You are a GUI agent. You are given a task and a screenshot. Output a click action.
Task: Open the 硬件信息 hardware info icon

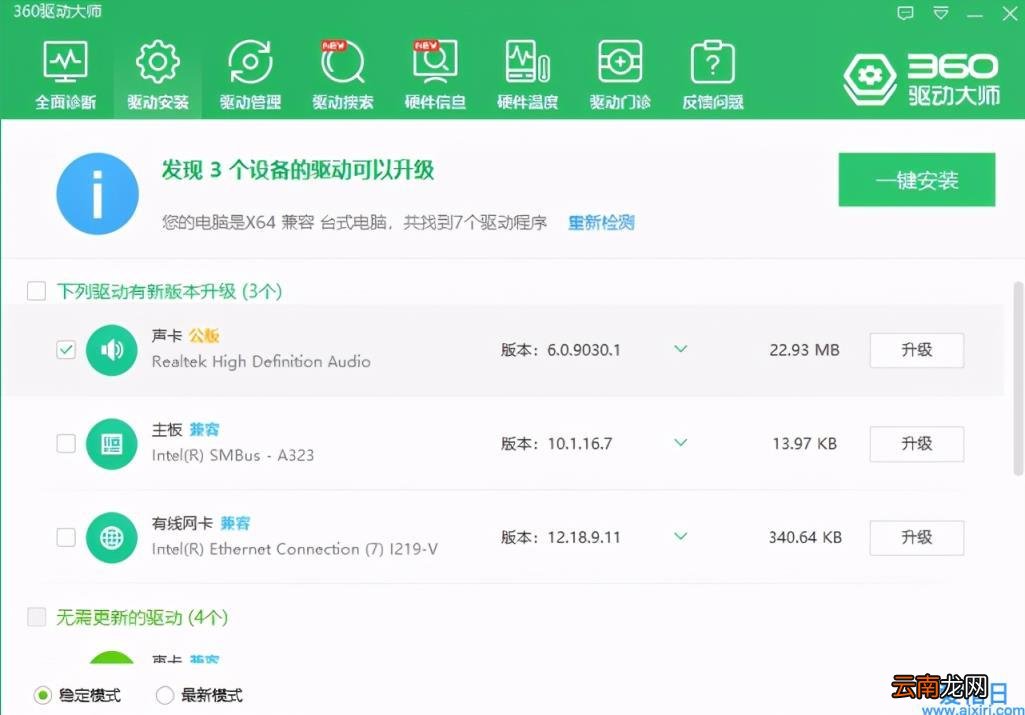tap(435, 61)
